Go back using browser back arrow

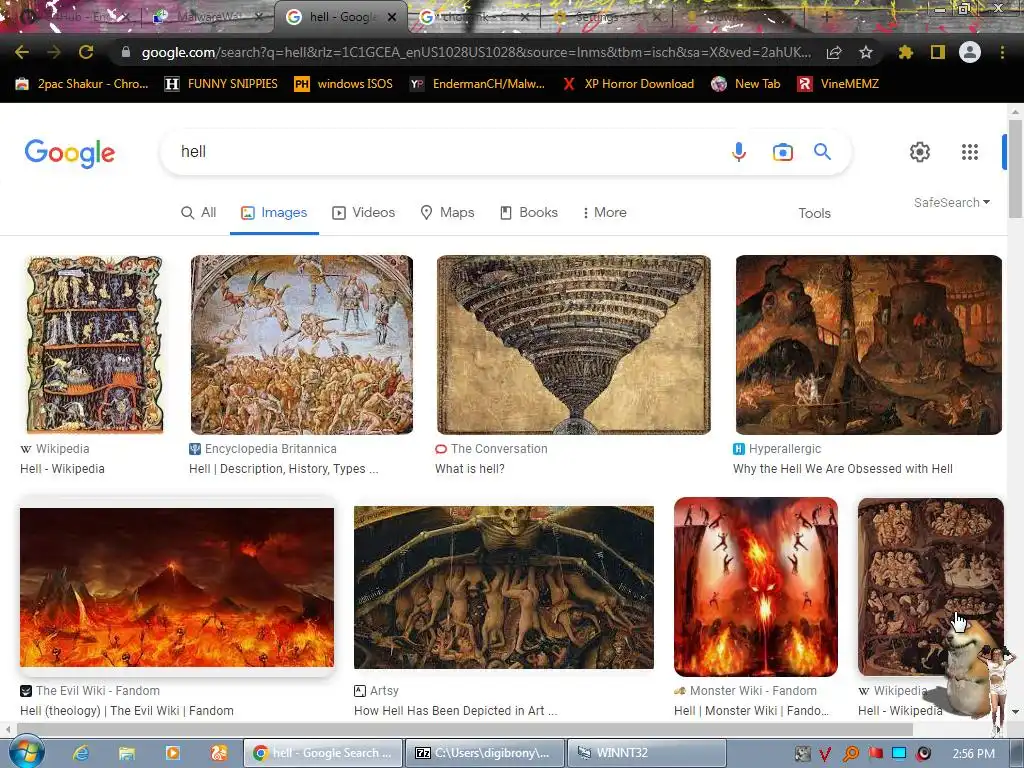pyautogui.click(x=22, y=52)
